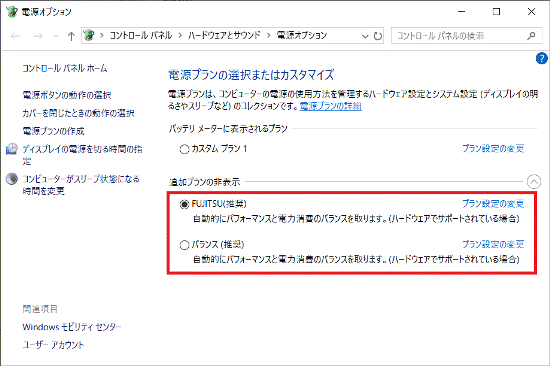Select カスタム プラン 1 radio button

[x=184, y=149]
